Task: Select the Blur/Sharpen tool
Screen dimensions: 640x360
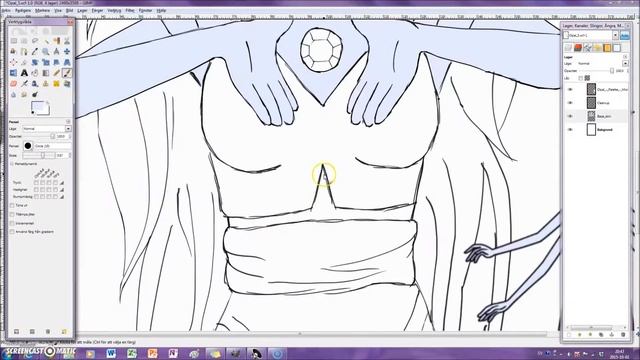Action: coord(13,94)
